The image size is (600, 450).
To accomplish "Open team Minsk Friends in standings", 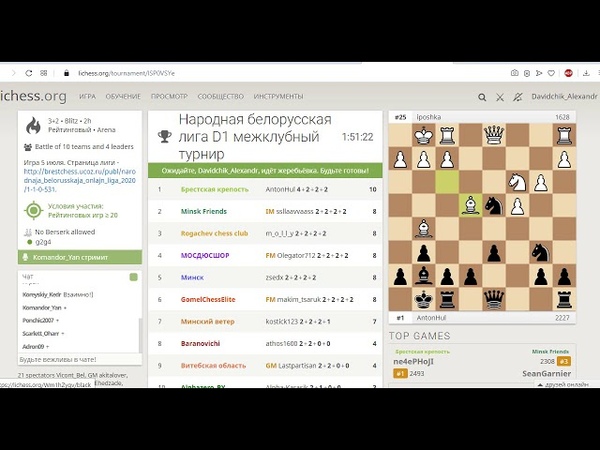I will tap(204, 211).
